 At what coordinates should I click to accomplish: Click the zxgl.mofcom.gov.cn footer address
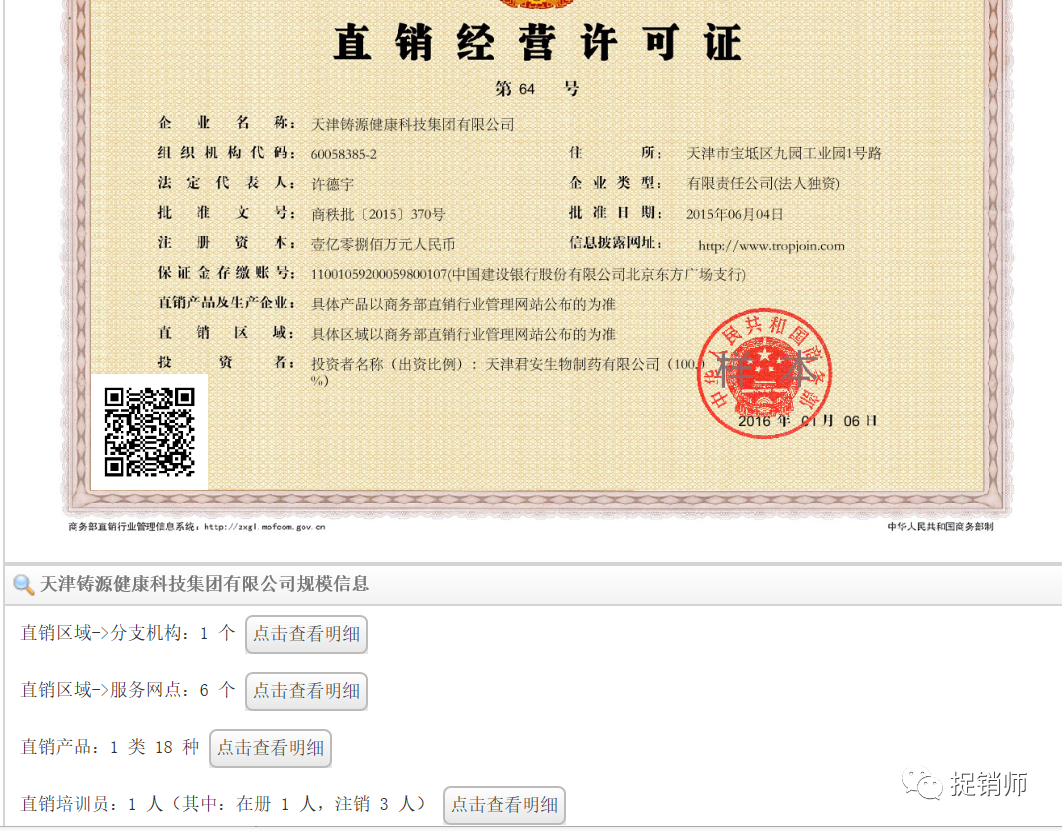(x=264, y=527)
